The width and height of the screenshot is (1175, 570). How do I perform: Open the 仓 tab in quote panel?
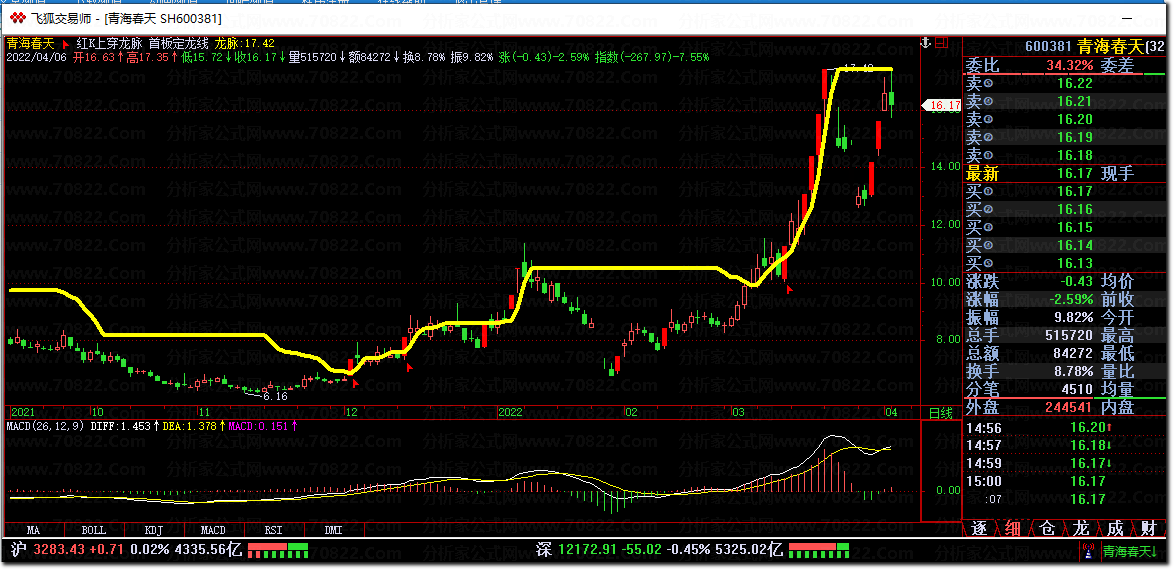[x=1048, y=528]
